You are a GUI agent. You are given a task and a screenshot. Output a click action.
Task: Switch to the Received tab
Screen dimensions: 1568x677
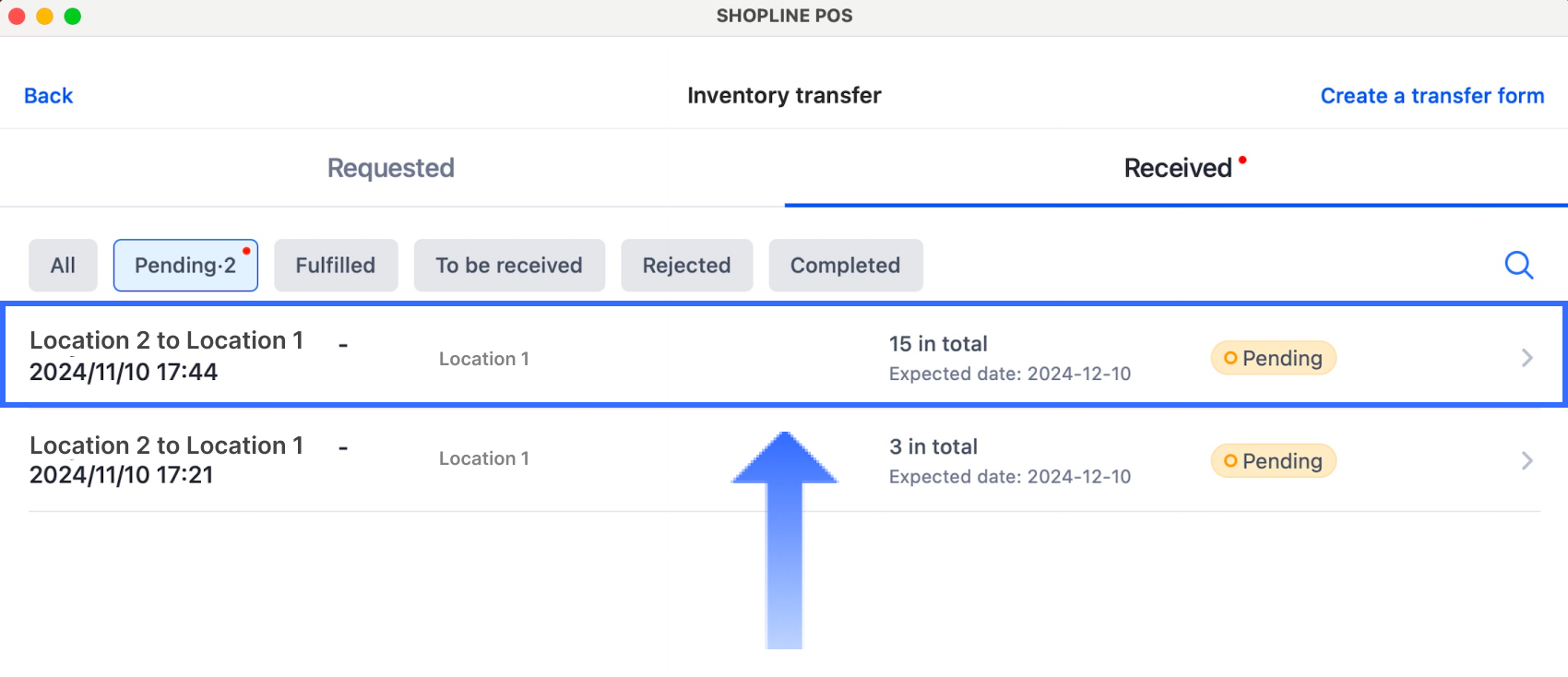(1178, 168)
